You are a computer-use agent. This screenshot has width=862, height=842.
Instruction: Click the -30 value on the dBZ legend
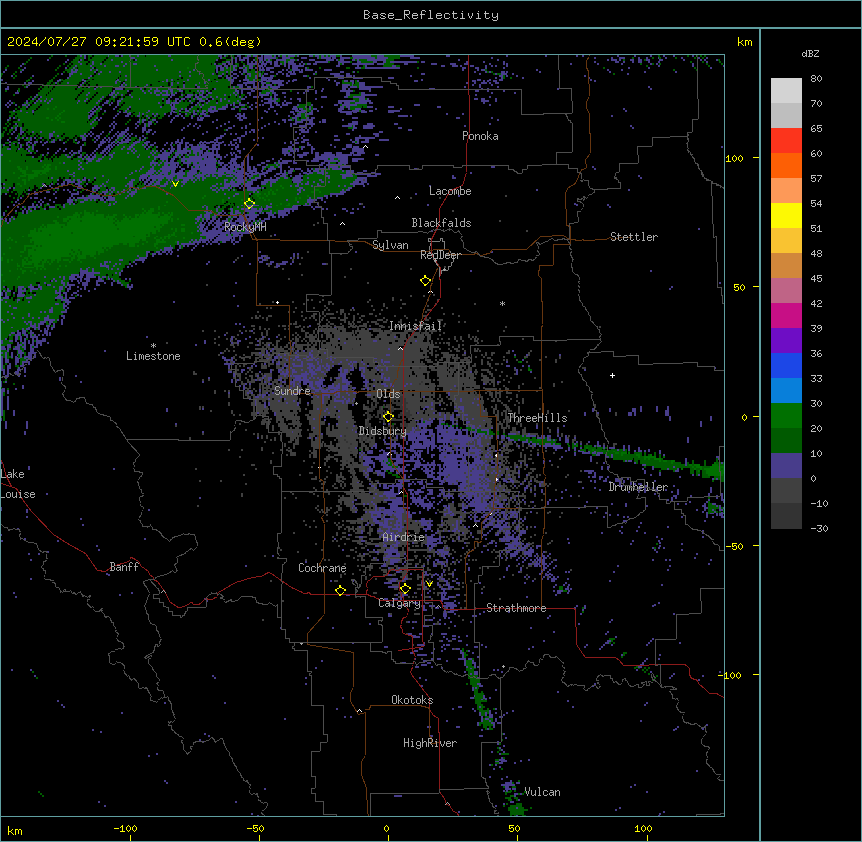point(819,528)
